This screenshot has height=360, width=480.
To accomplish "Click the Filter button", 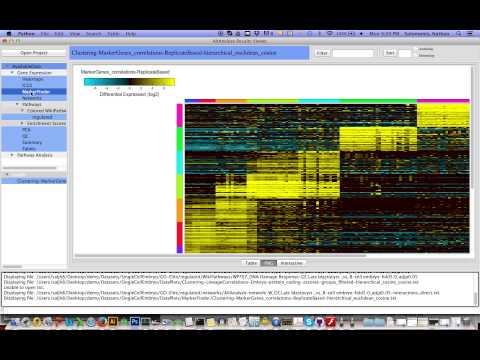I will (322, 53).
